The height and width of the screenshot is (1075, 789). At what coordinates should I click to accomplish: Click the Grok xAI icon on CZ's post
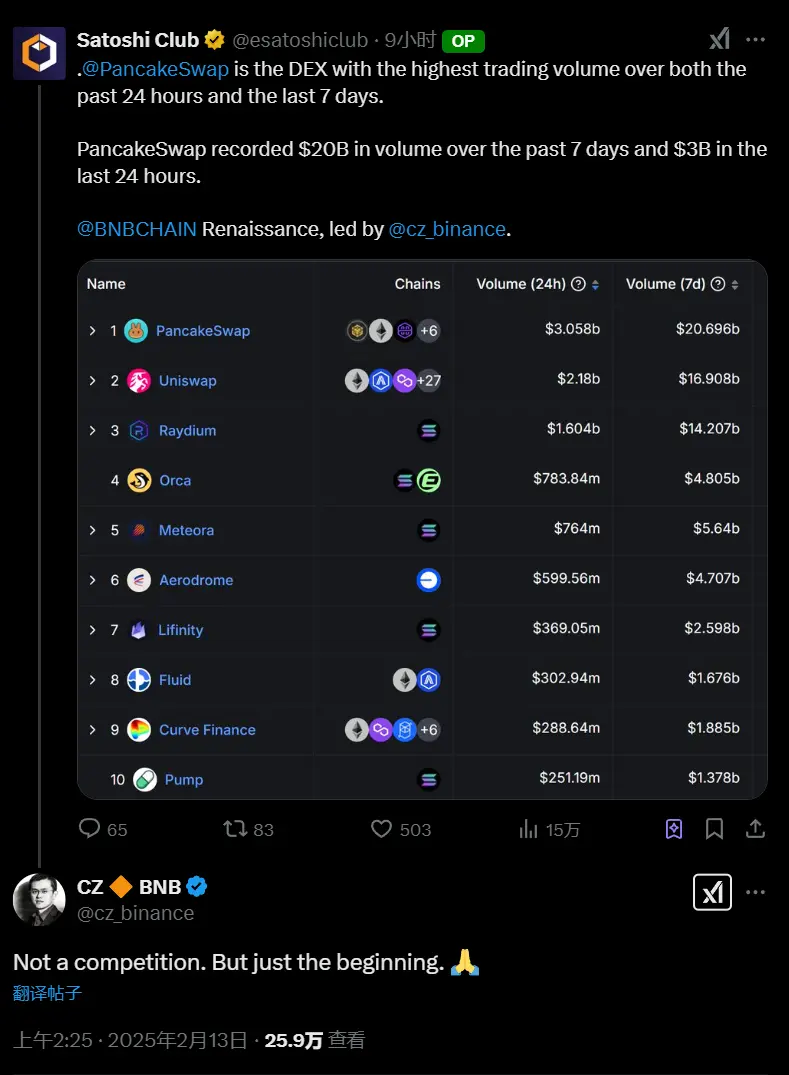click(712, 891)
